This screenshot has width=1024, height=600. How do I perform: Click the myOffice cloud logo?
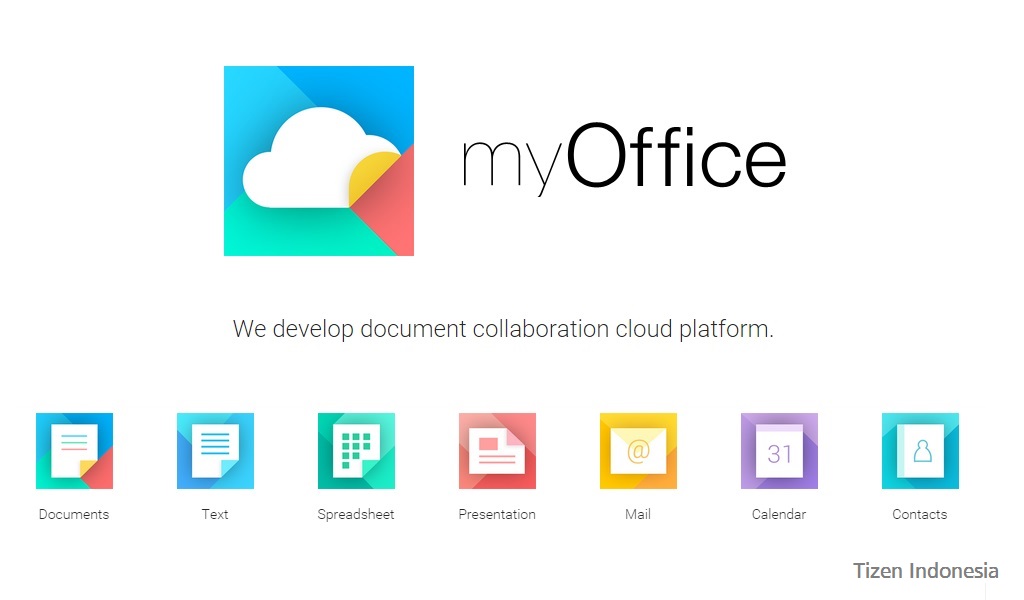tap(319, 161)
